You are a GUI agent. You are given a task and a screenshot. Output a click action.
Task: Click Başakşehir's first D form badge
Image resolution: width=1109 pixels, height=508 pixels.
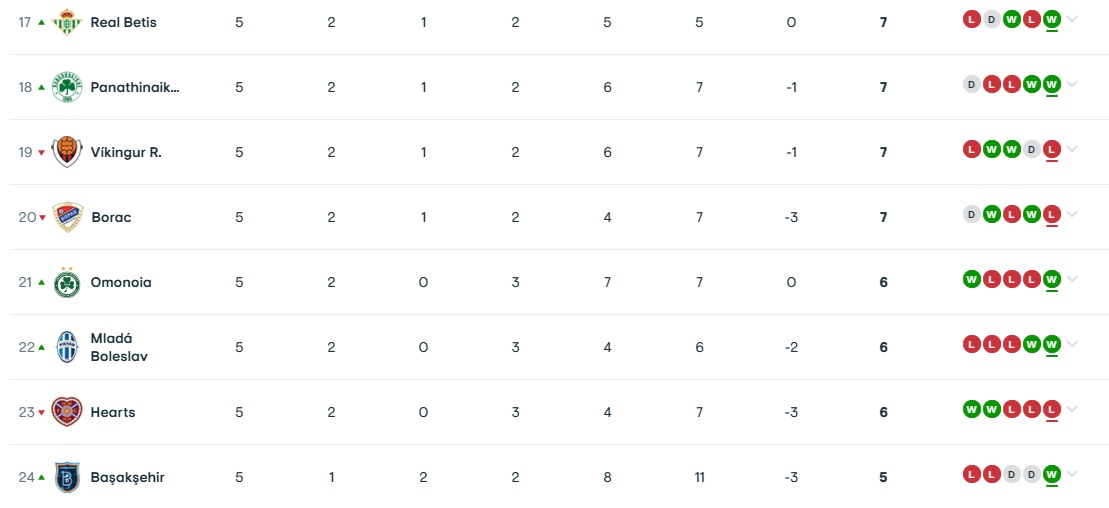tap(1011, 474)
